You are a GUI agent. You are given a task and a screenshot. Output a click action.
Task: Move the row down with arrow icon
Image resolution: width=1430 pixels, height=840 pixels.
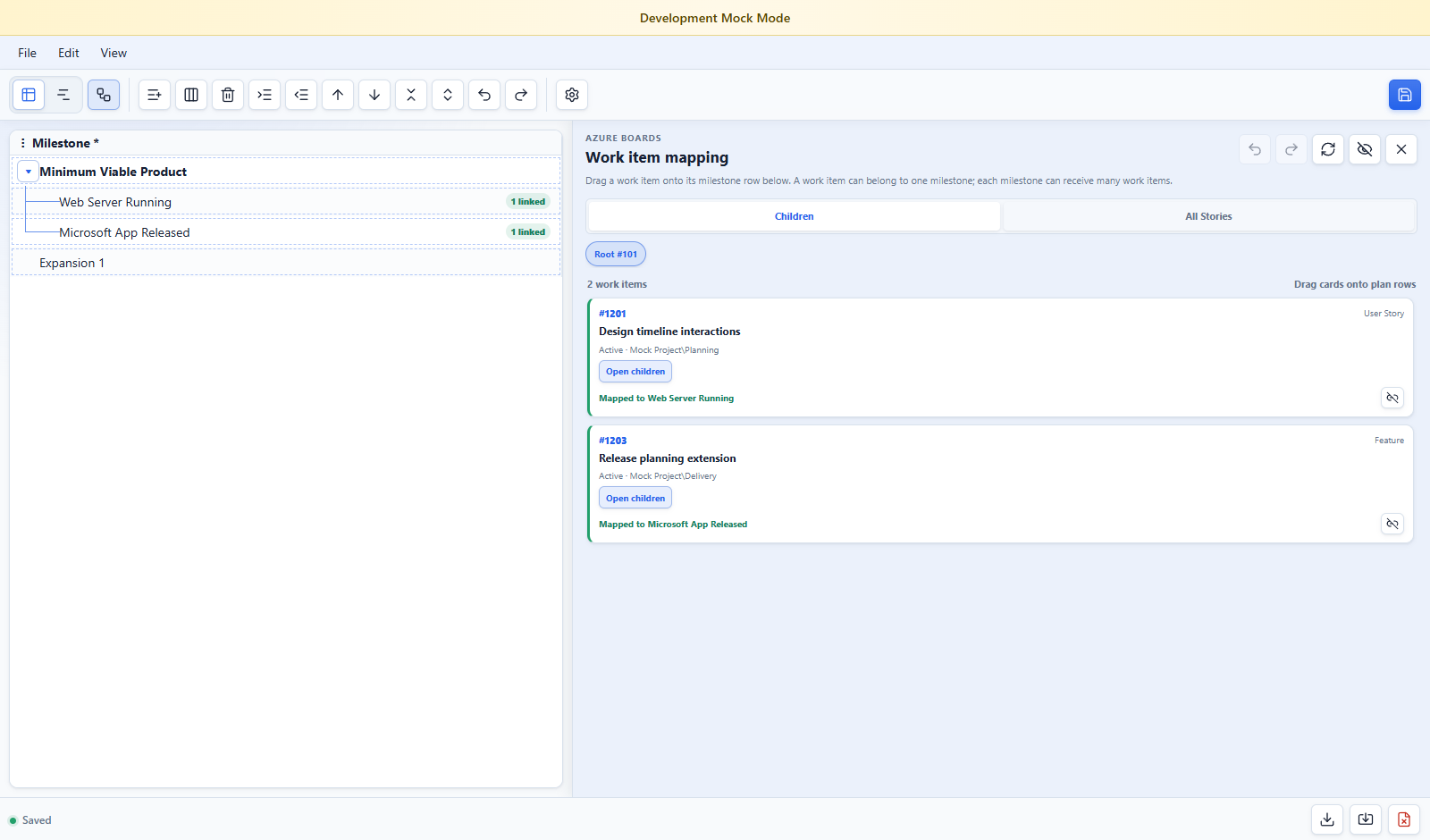pos(374,95)
